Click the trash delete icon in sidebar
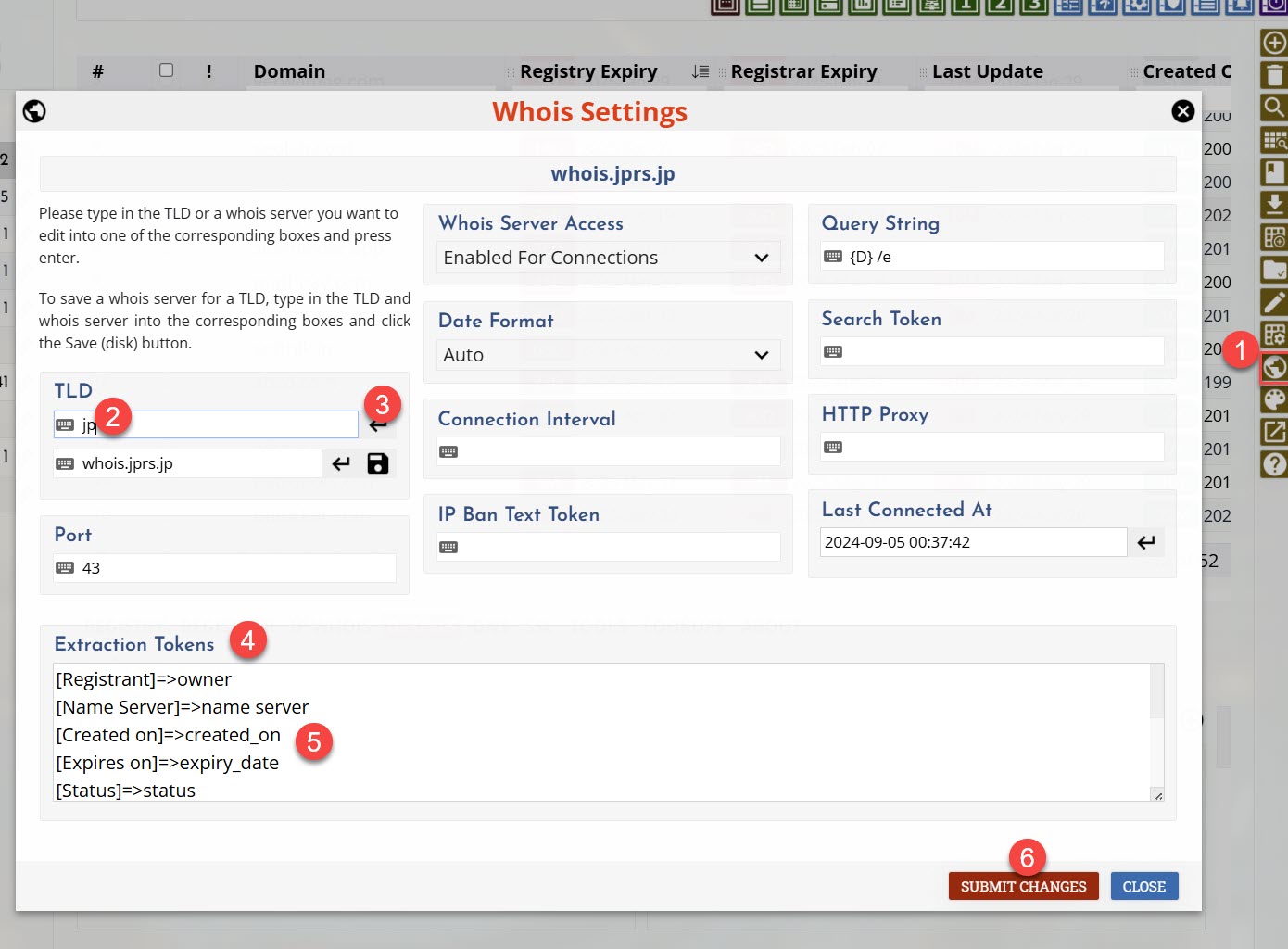The width and height of the screenshot is (1288, 949). [x=1274, y=75]
